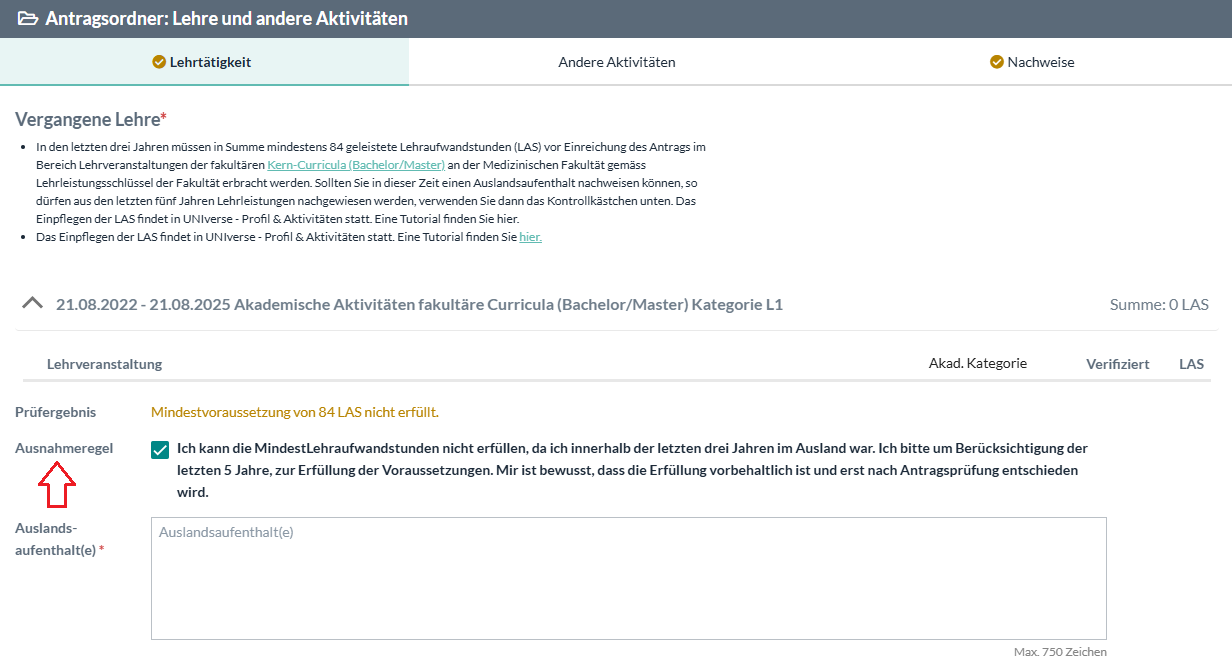
Task: Click the red upward arrow annotation
Action: pyautogui.click(x=57, y=489)
